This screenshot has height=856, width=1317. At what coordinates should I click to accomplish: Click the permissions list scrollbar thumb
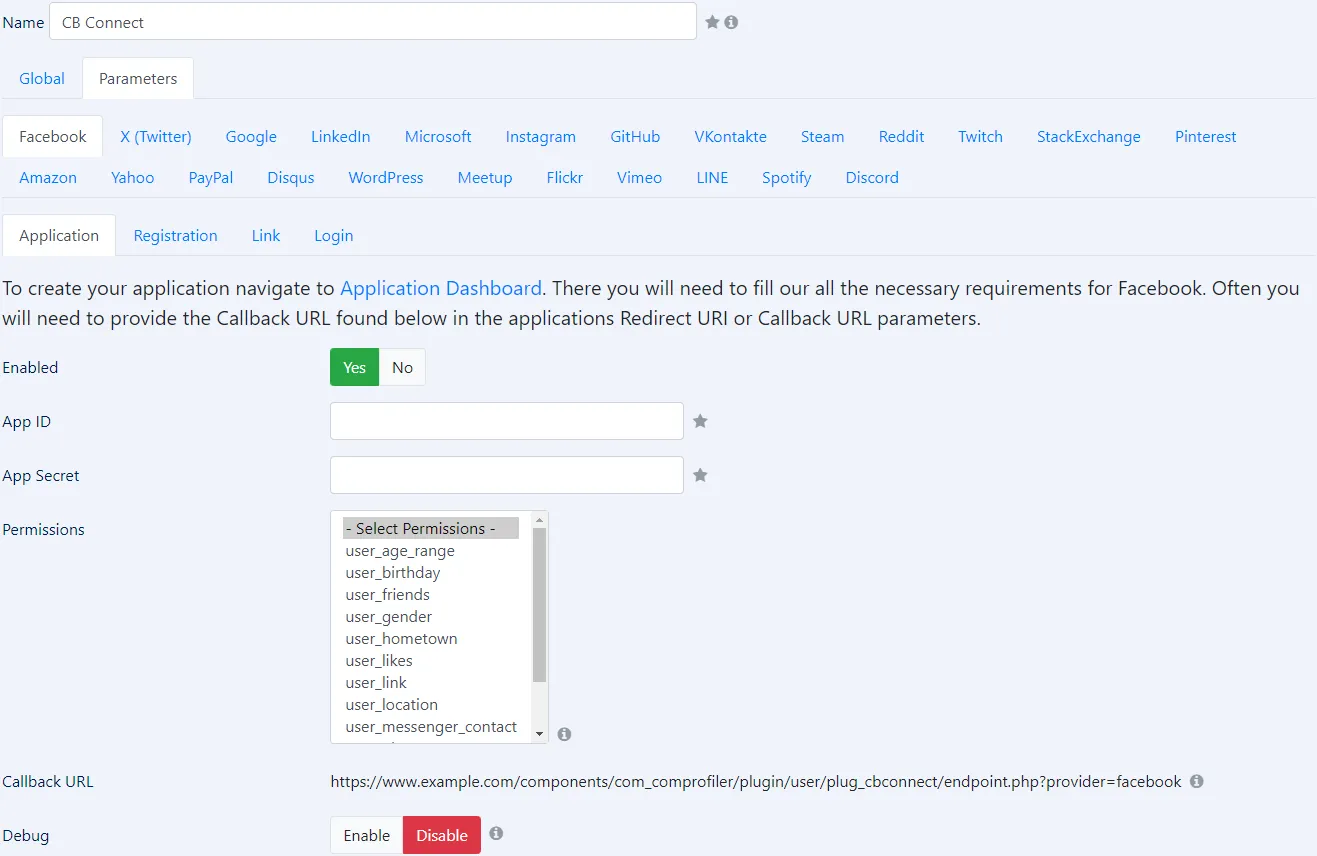pyautogui.click(x=540, y=605)
